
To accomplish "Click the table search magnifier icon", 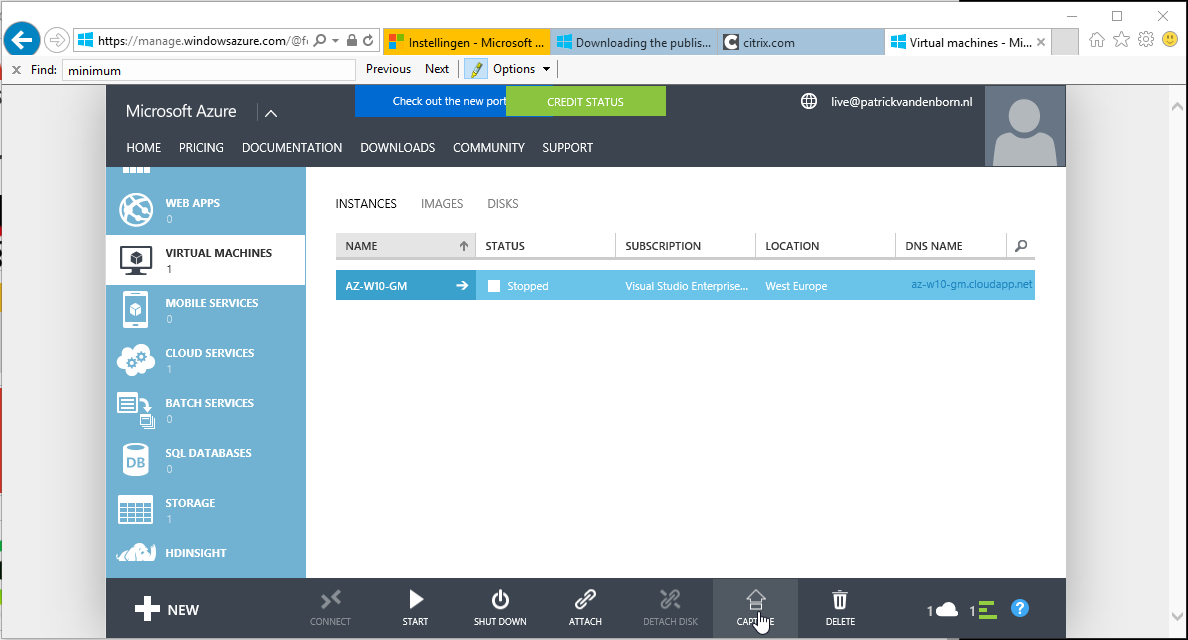I will (1020, 246).
